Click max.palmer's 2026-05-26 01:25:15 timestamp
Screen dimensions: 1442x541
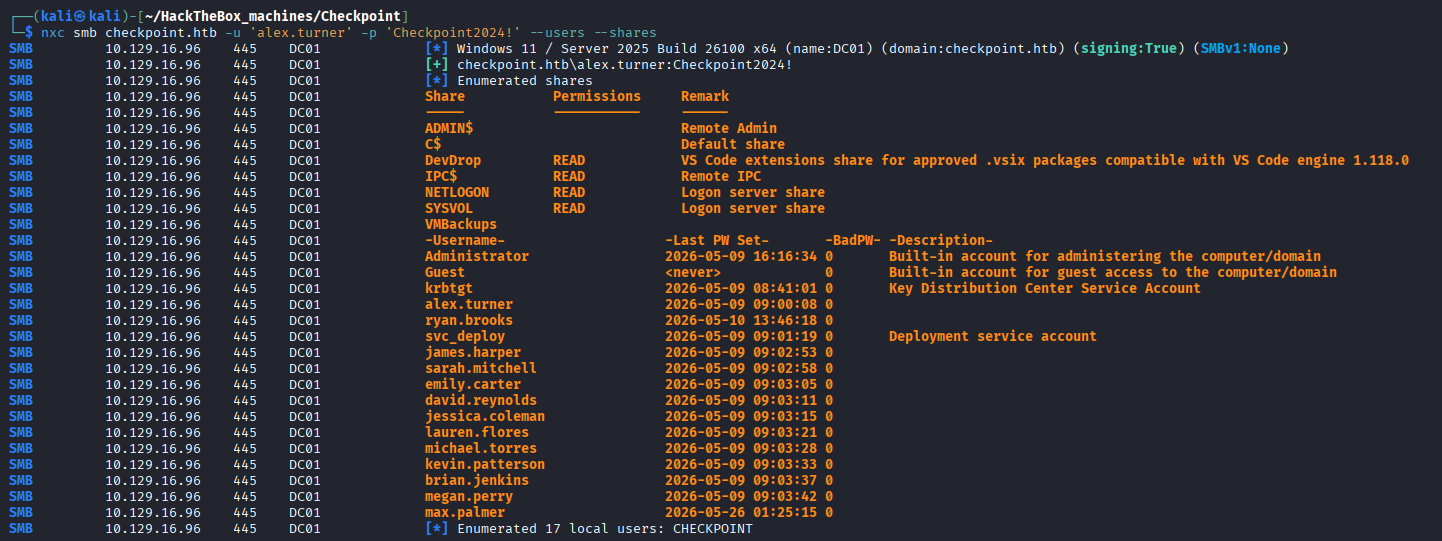pos(741,512)
